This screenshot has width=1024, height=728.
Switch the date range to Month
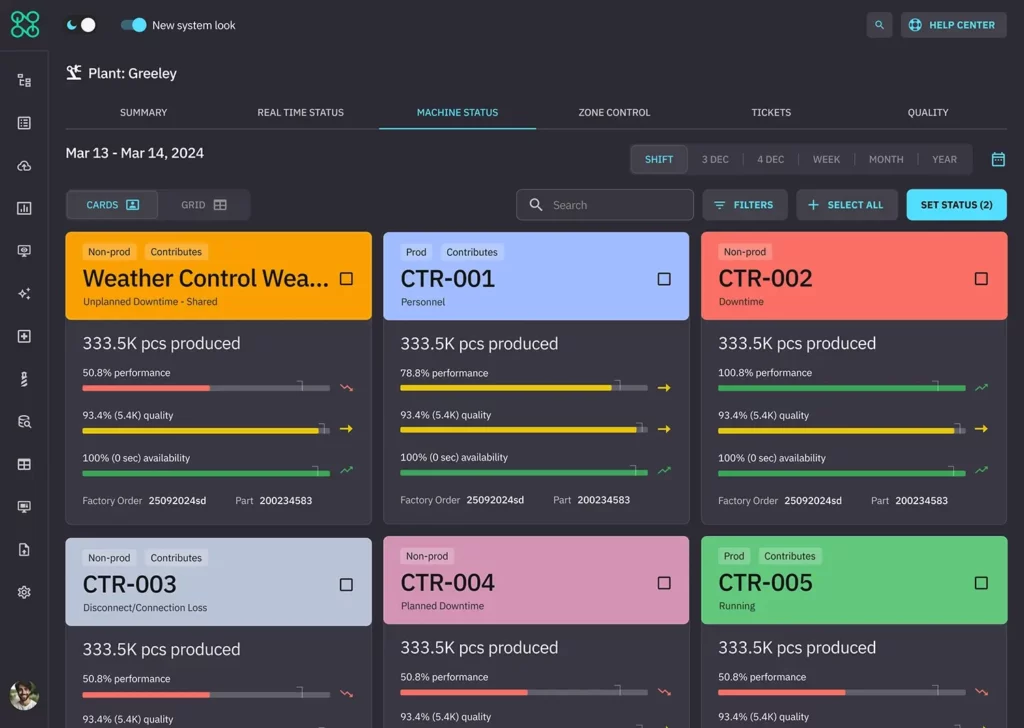pyautogui.click(x=885, y=160)
